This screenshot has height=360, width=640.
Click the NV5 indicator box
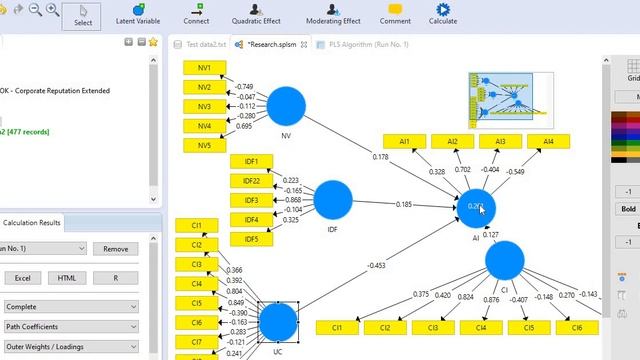(204, 146)
